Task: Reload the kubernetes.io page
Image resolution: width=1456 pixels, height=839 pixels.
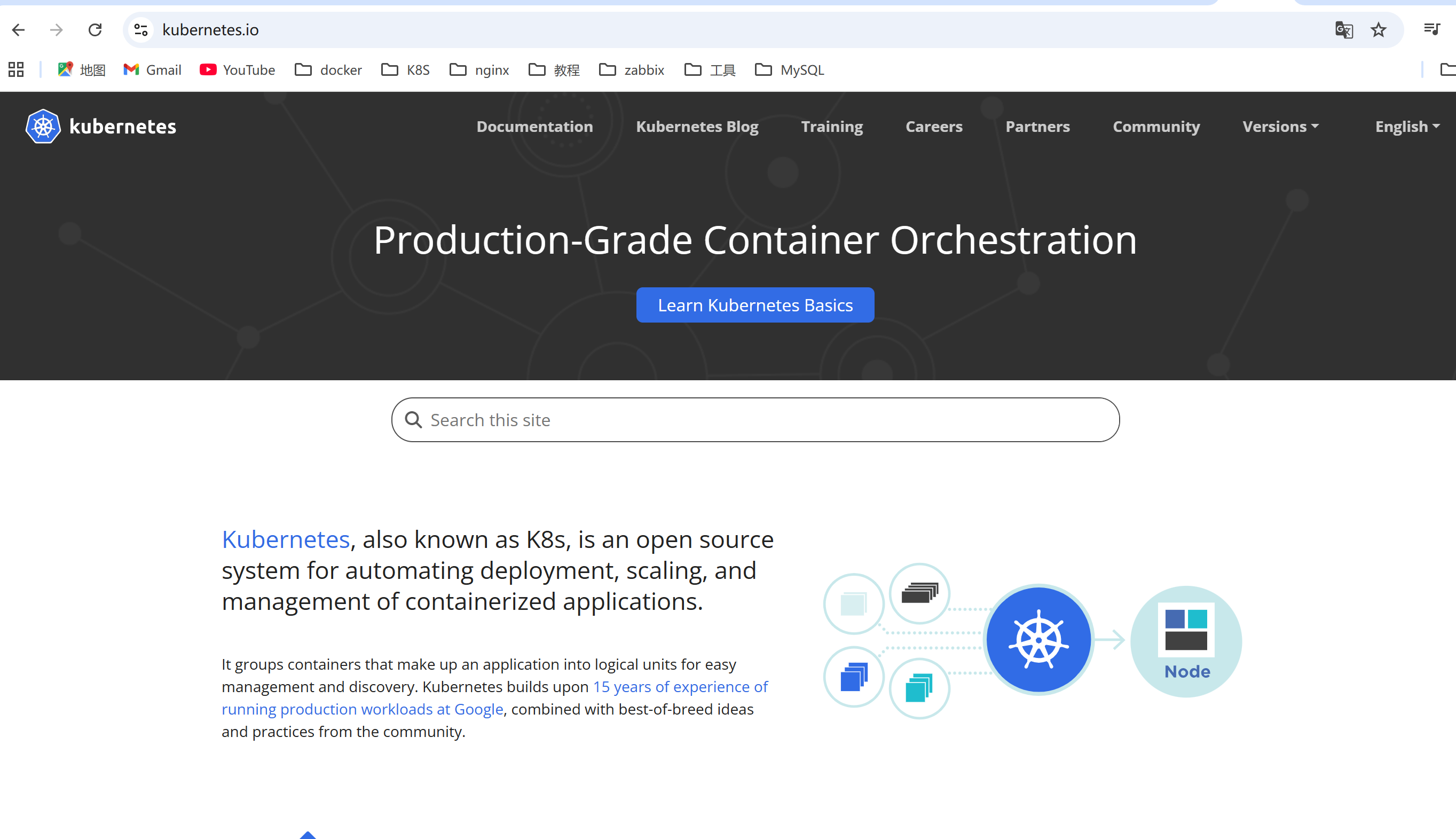Action: (95, 30)
